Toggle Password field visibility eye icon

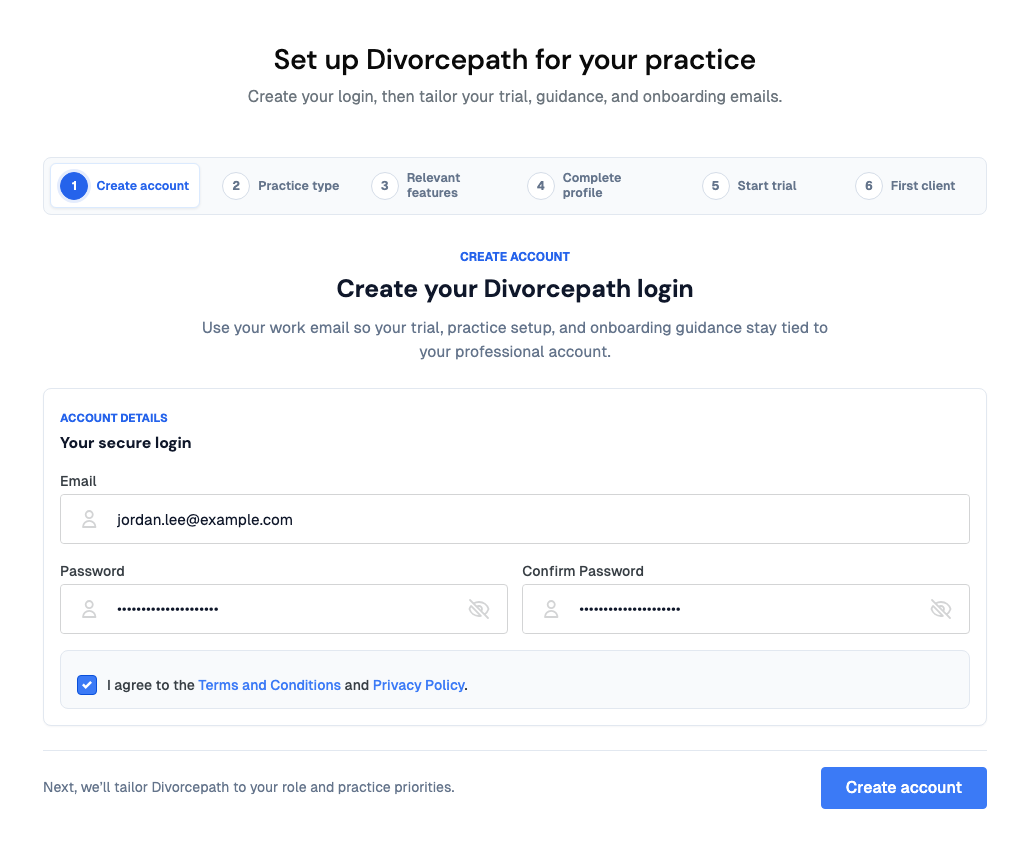[479, 609]
